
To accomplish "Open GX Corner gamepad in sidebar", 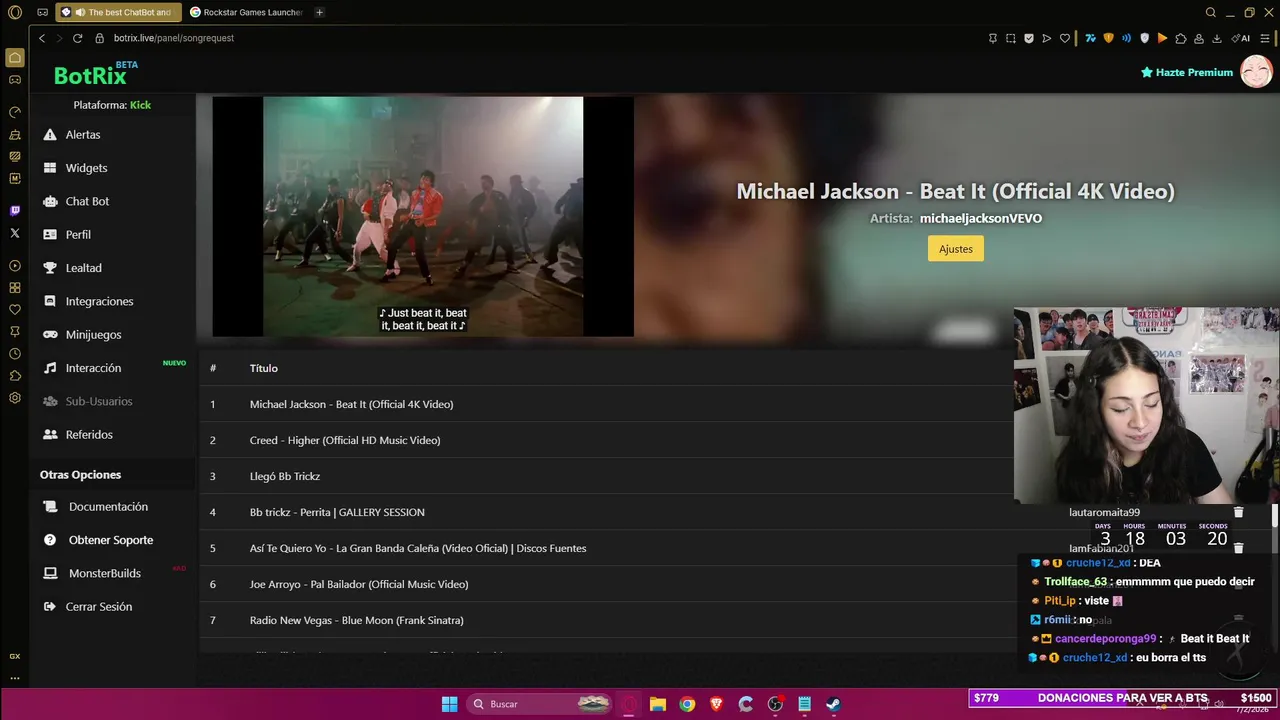I will (15, 79).
